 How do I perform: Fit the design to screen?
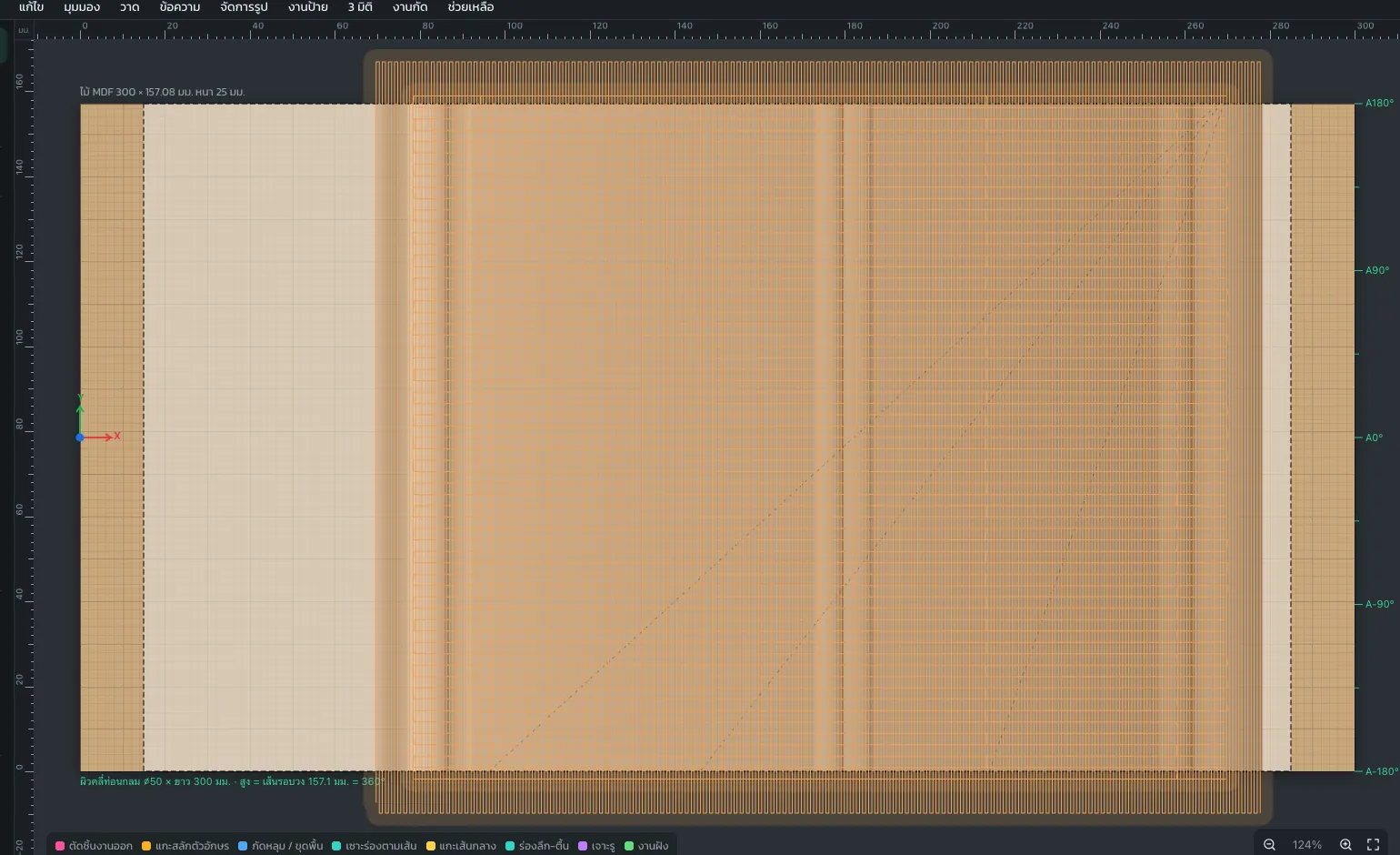1374,845
